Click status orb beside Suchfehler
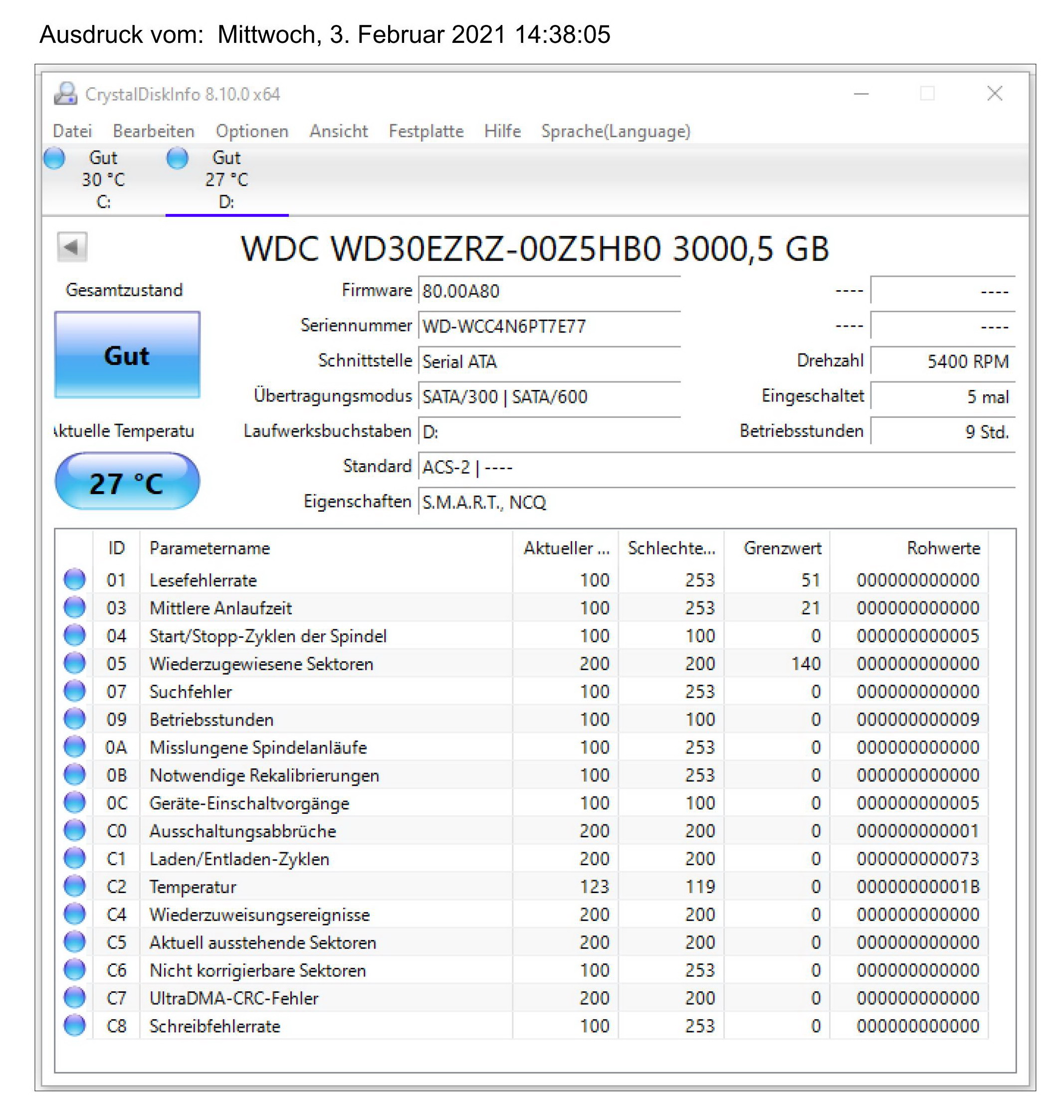 point(74,691)
